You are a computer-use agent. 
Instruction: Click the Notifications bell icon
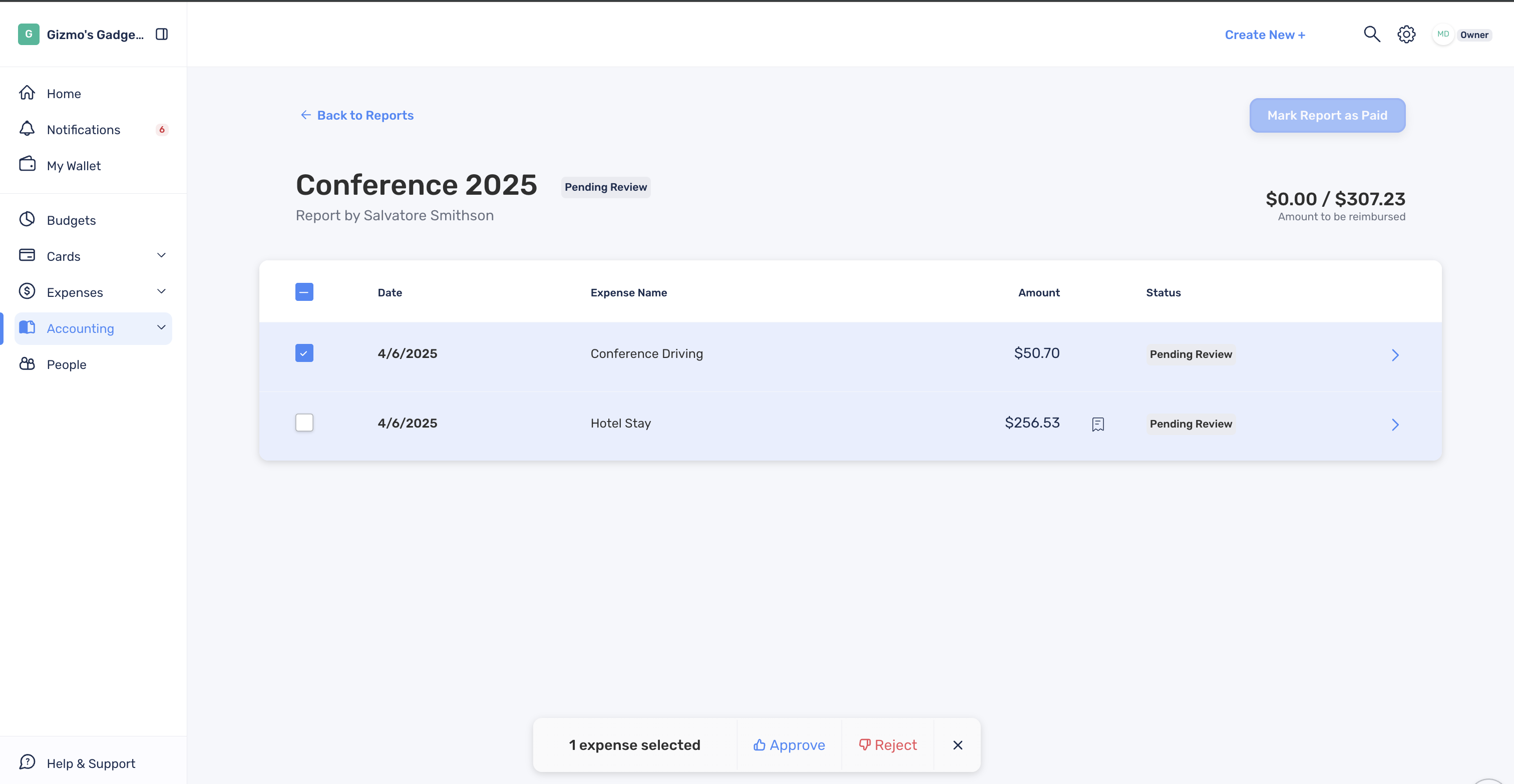(27, 129)
